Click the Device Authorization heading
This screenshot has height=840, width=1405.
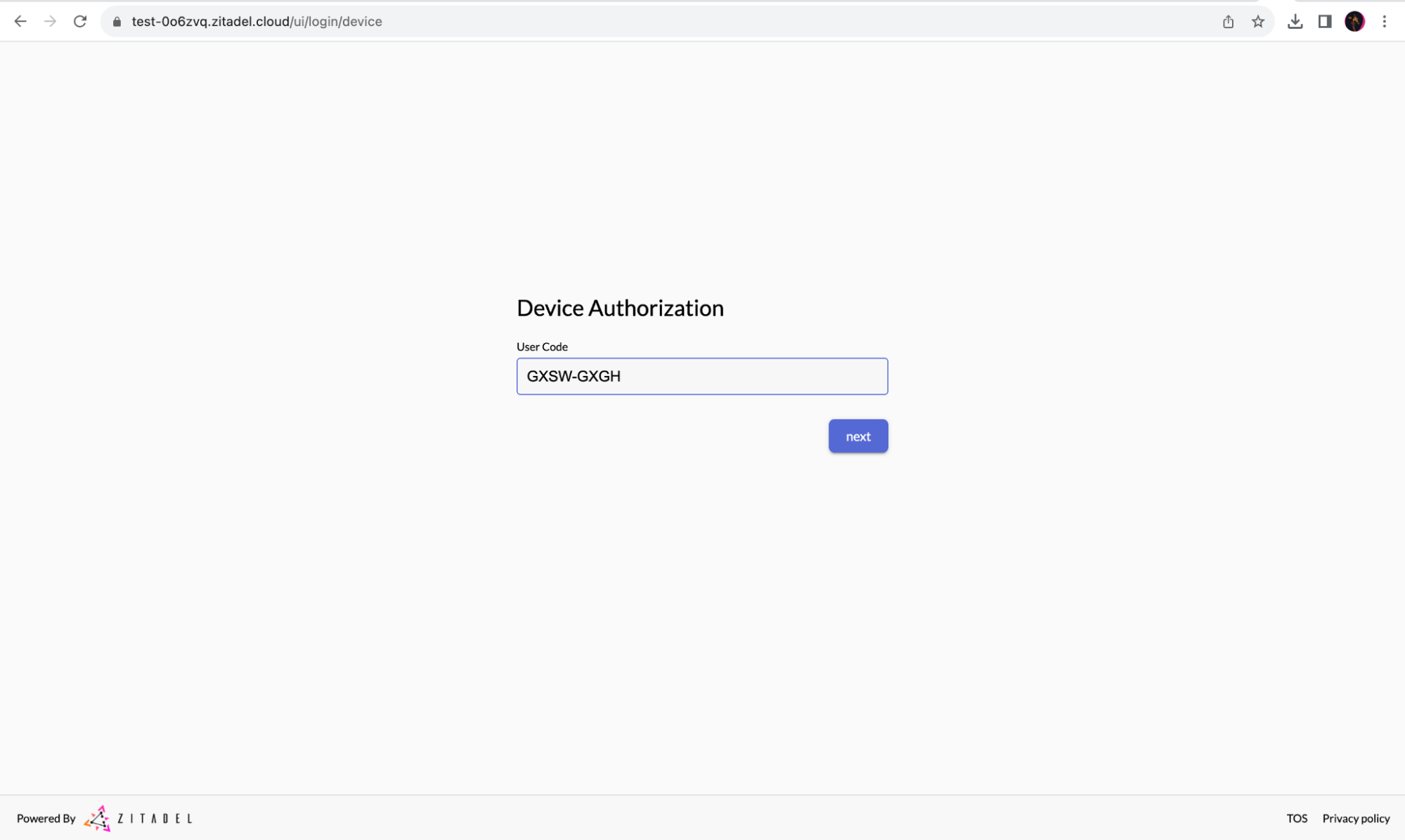620,308
